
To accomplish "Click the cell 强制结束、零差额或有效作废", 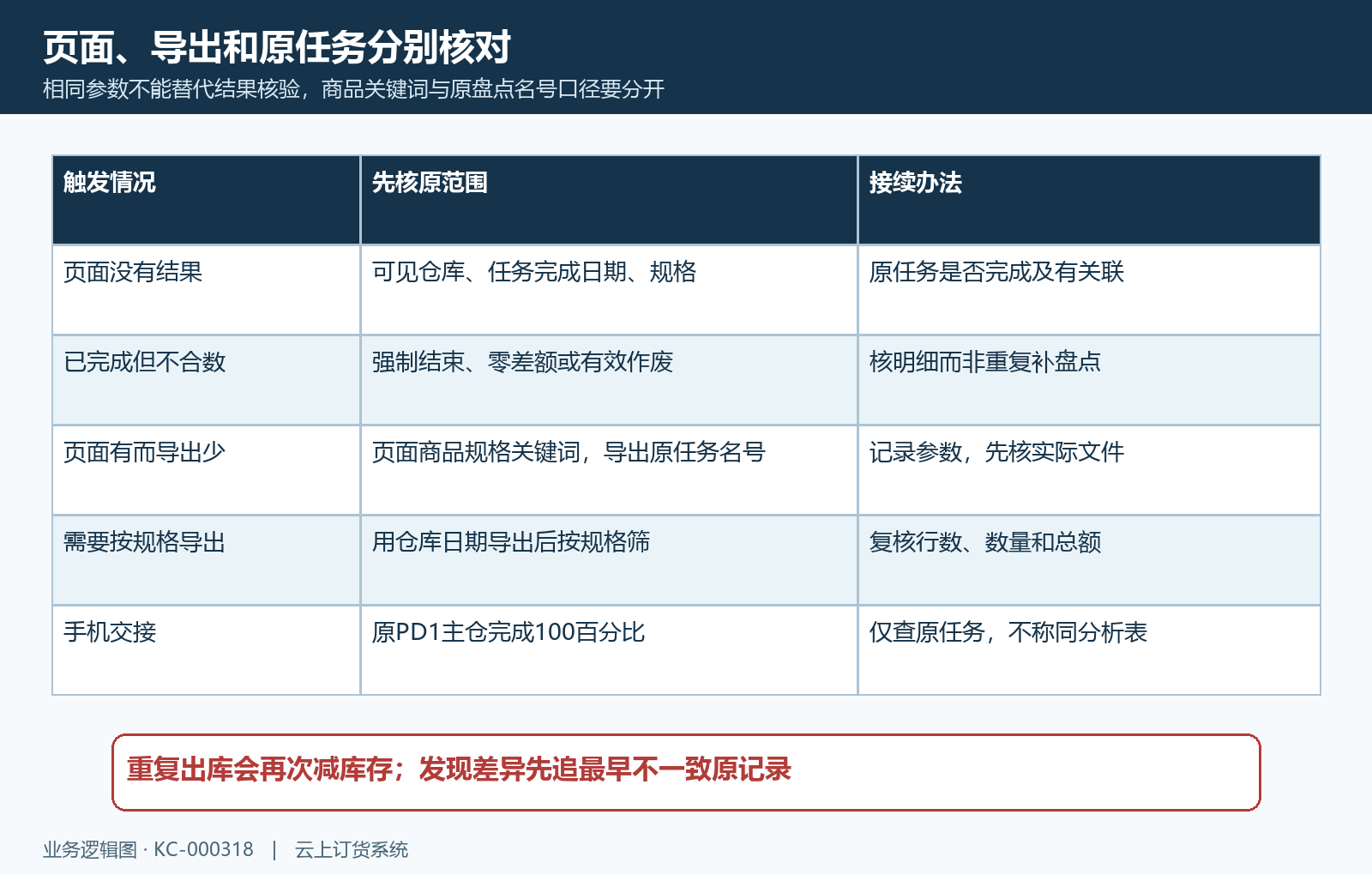I will pyautogui.click(x=609, y=380).
